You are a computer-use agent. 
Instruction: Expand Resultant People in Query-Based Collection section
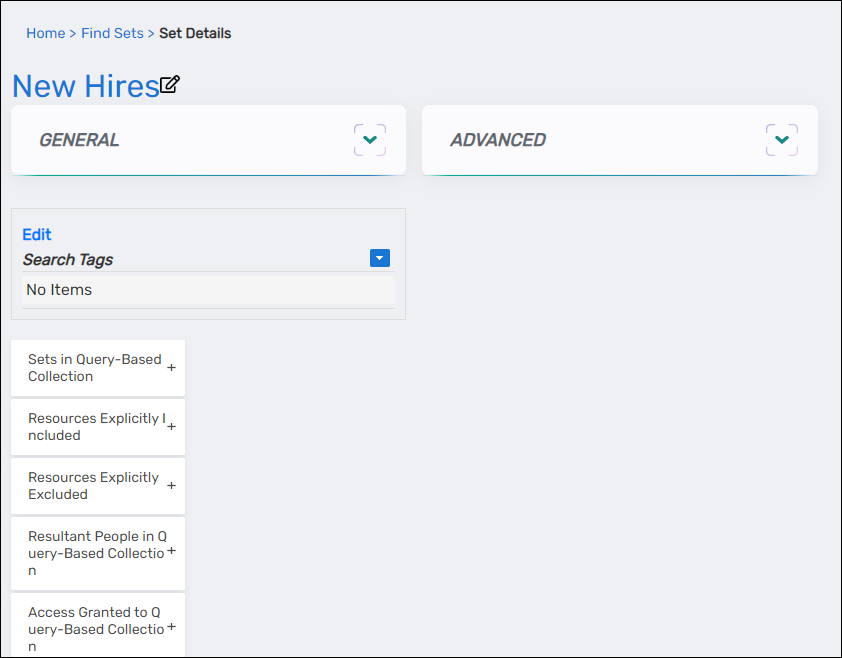170,553
